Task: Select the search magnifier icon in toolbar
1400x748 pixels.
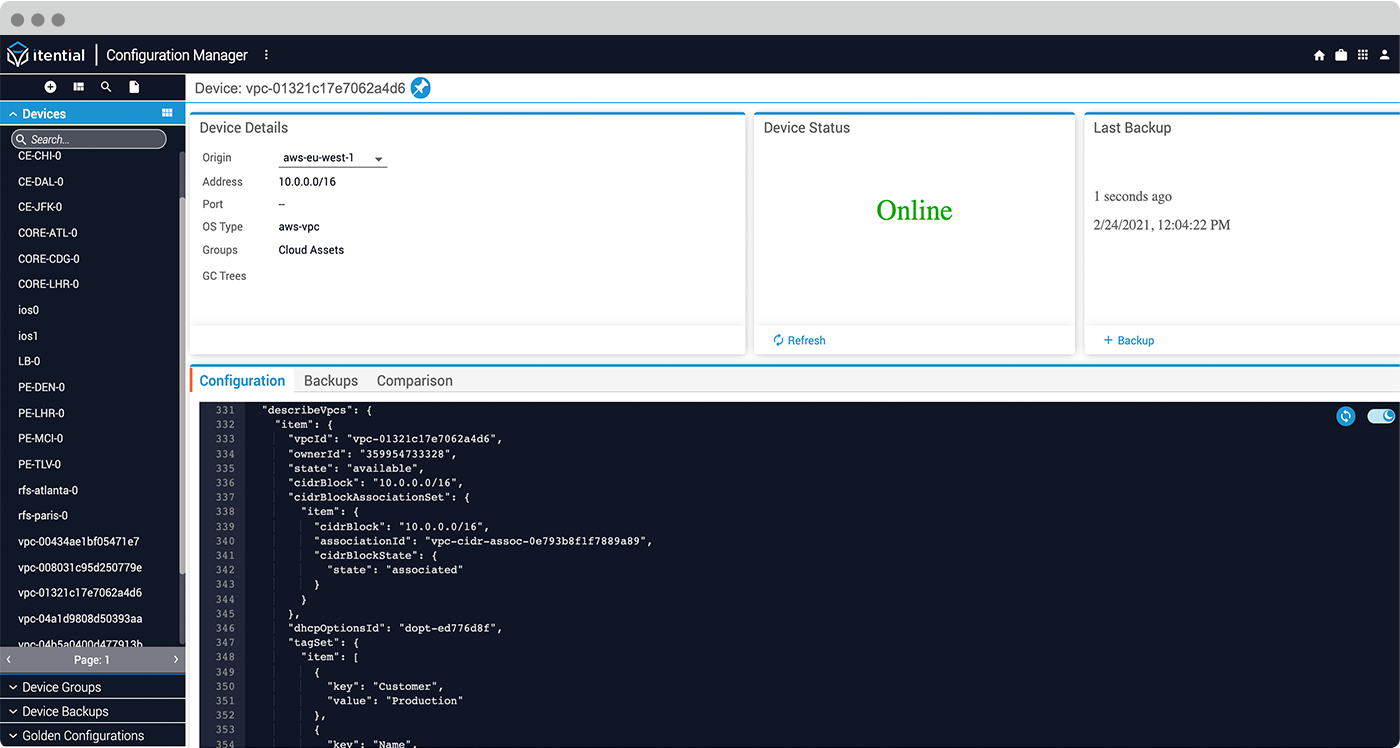Action: 105,86
